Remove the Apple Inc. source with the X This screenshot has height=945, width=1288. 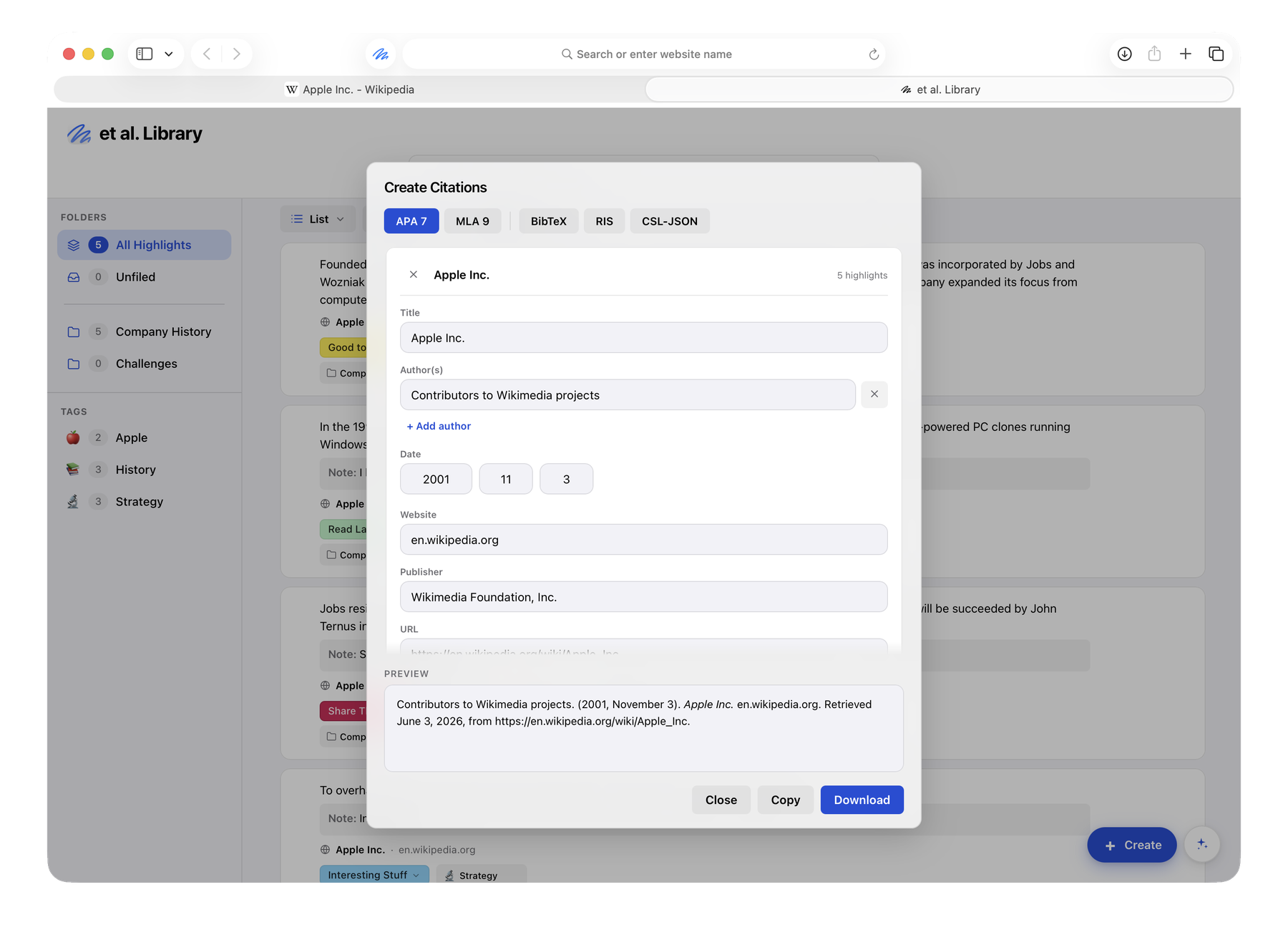[414, 275]
